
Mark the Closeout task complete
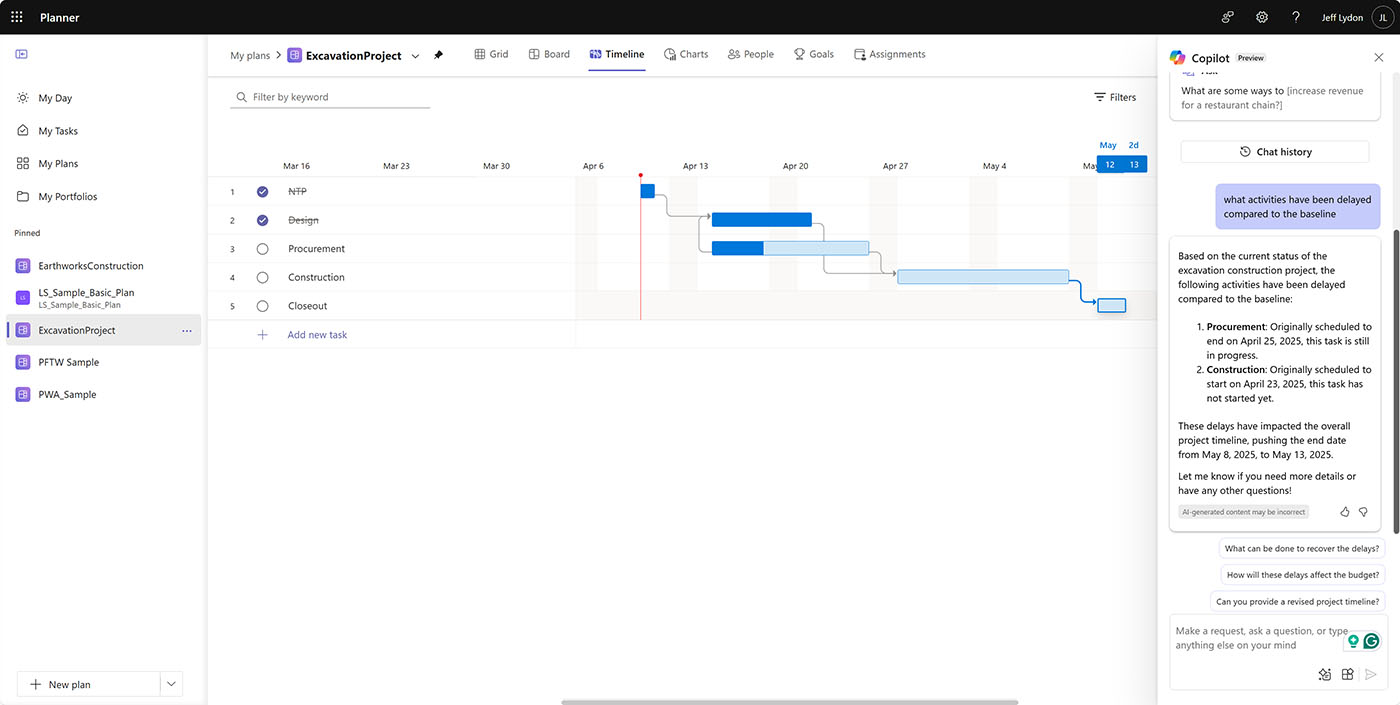(x=262, y=306)
